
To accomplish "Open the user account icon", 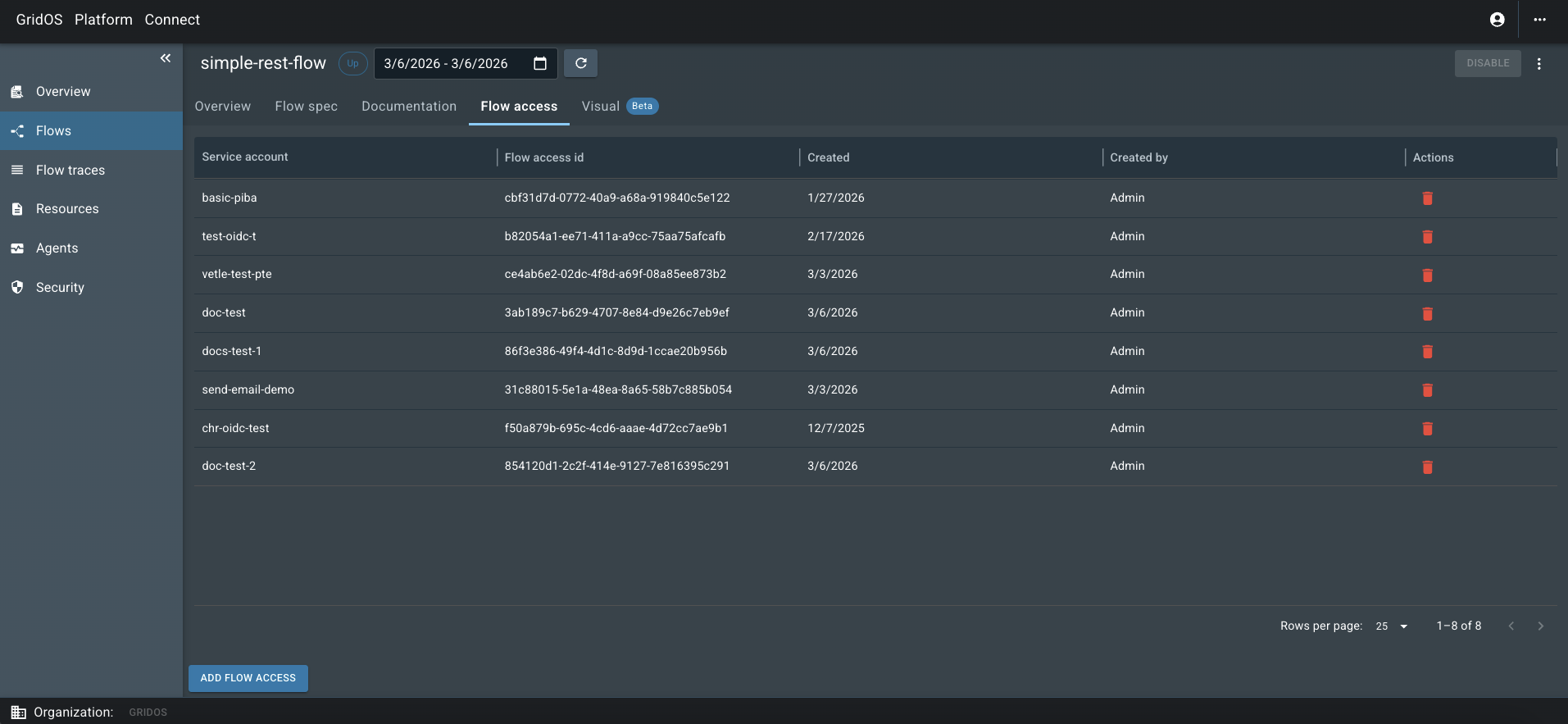I will [x=1497, y=20].
